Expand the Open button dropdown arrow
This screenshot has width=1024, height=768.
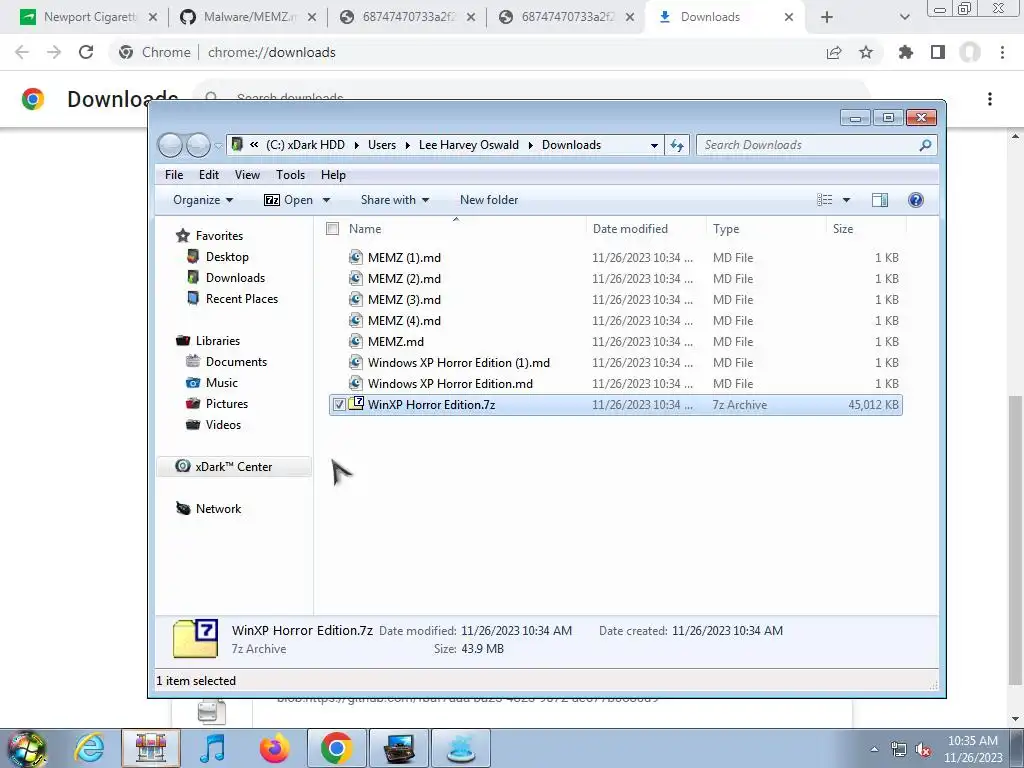pyautogui.click(x=327, y=200)
